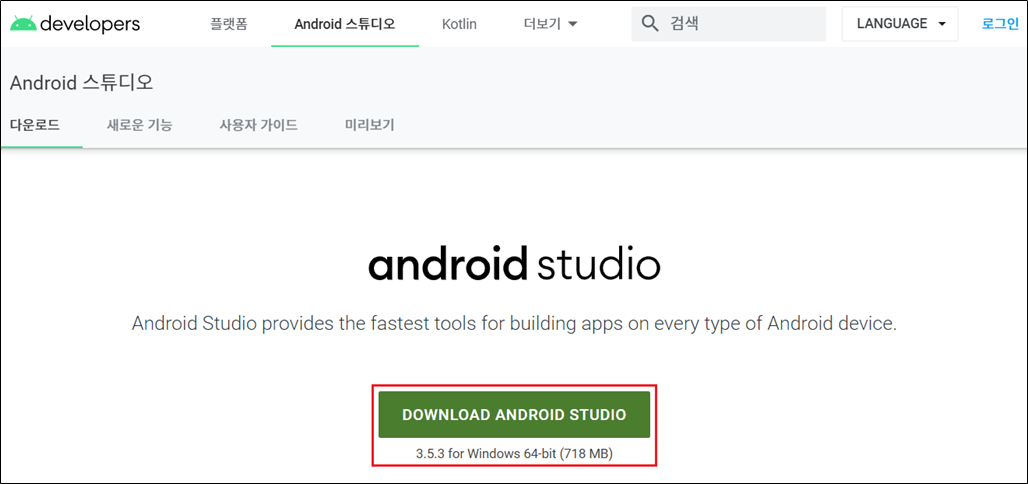Image resolution: width=1028 pixels, height=484 pixels.
Task: Expand the 더보기 dropdown menu
Action: tap(551, 24)
